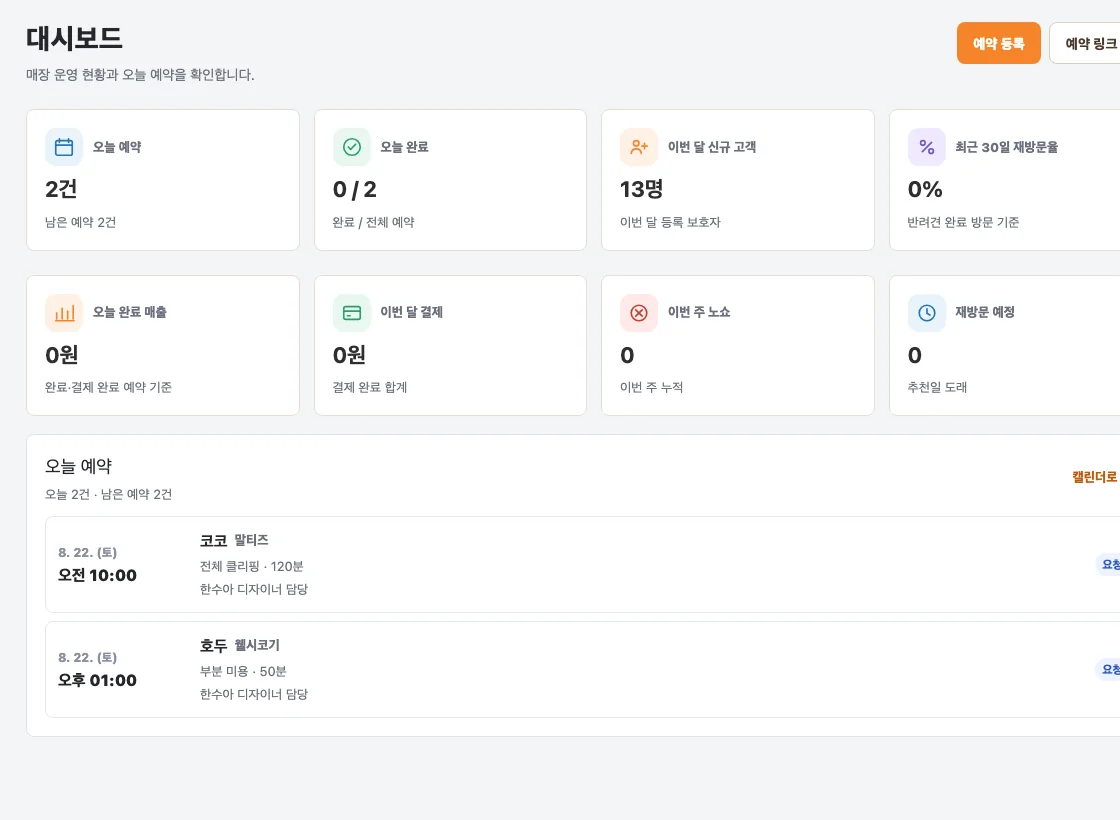Click the 완료·결제 완료 예약 기준 caption

(108, 387)
